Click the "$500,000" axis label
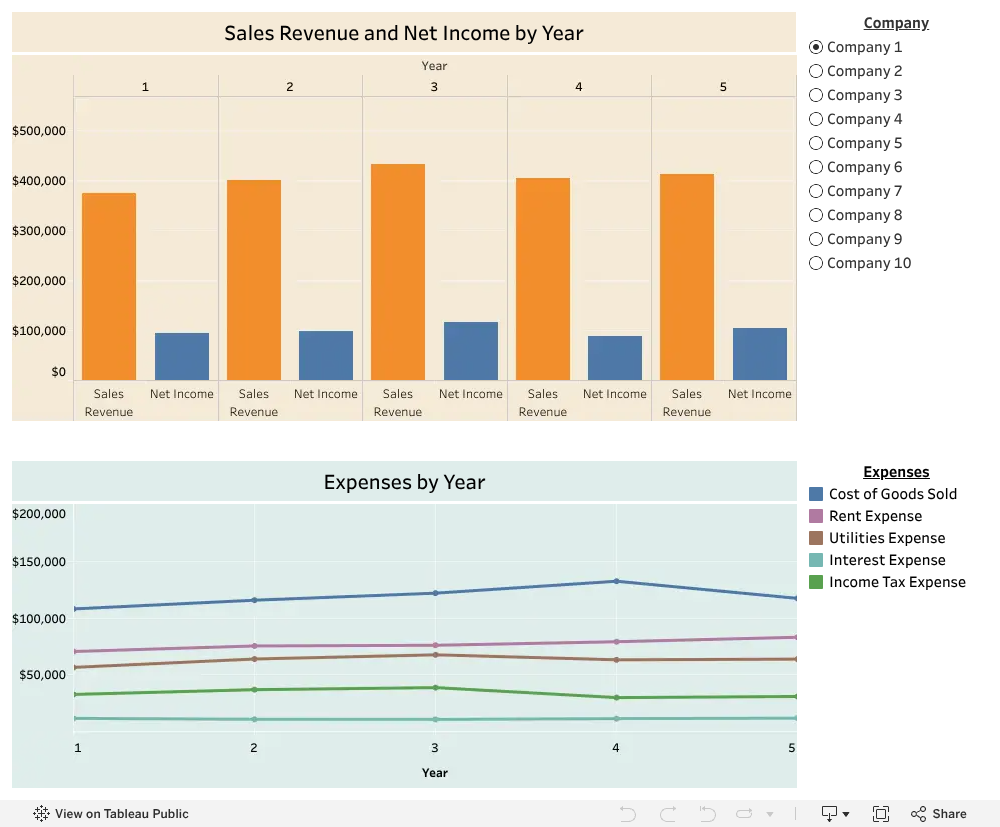Screen dimensions: 1000x827 (39, 131)
